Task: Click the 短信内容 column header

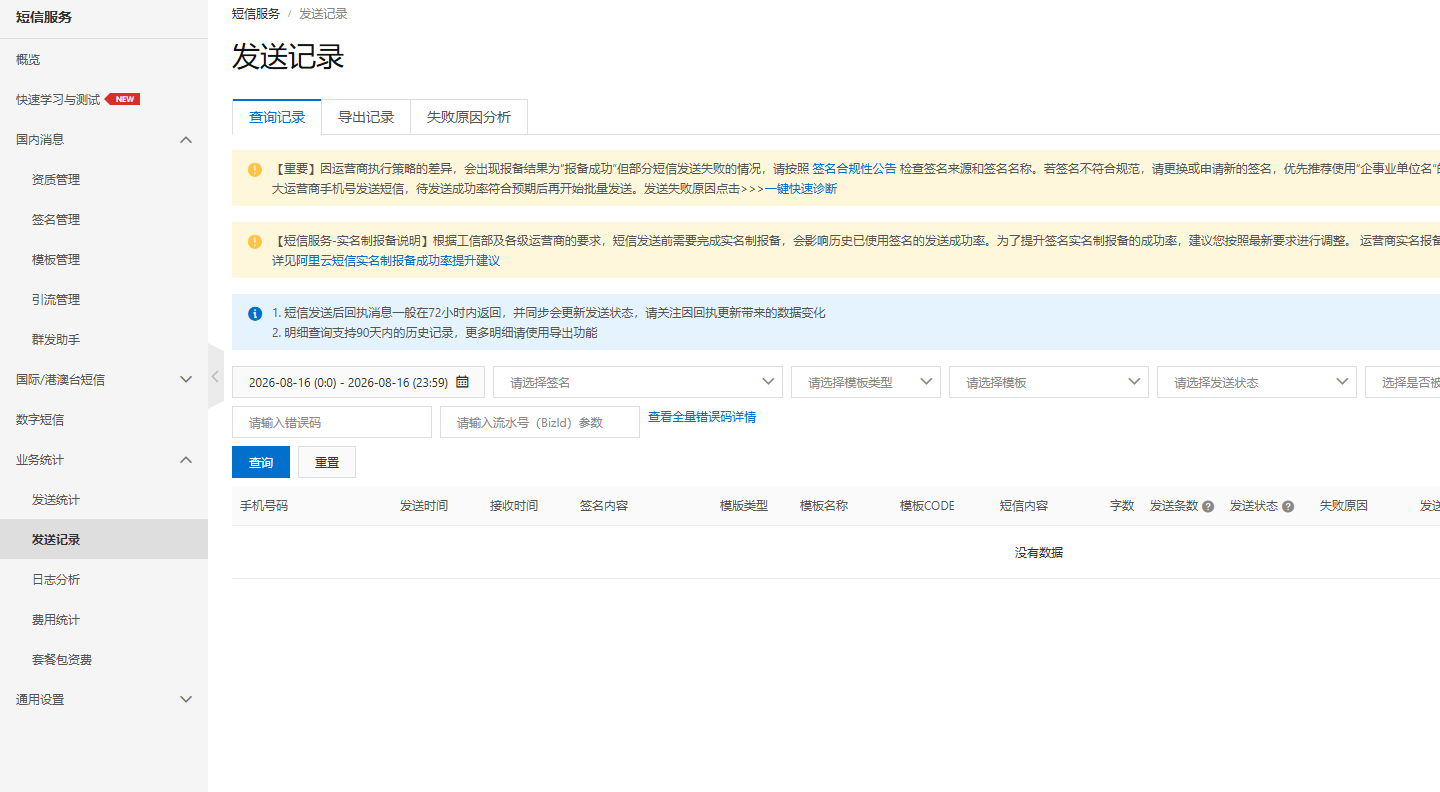Action: (1024, 506)
